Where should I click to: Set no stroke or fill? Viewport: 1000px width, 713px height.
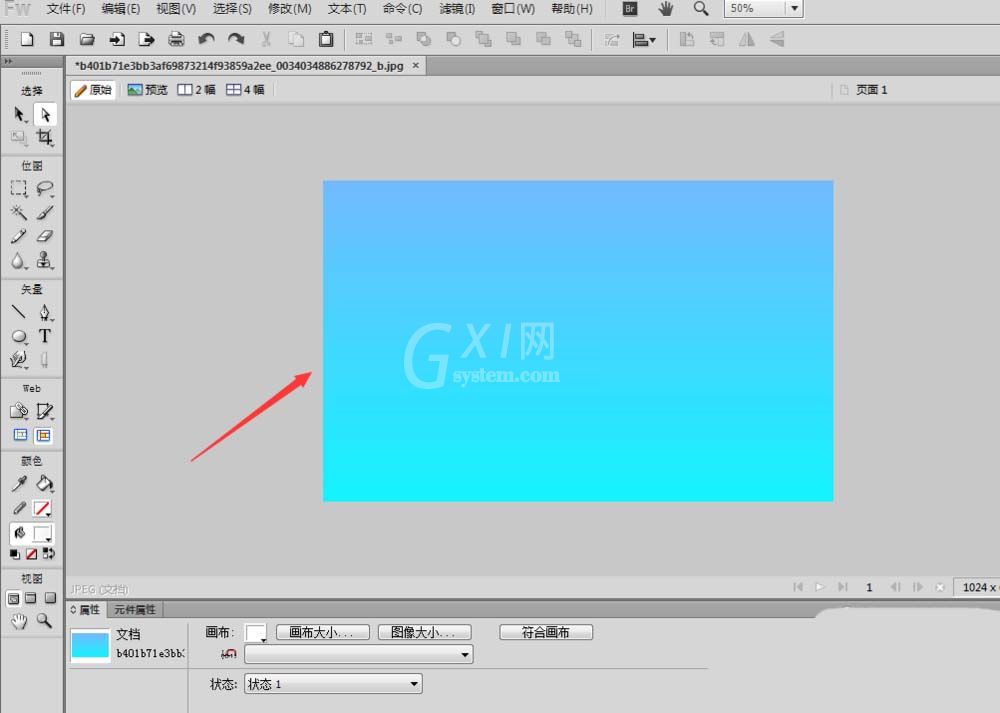coord(31,554)
